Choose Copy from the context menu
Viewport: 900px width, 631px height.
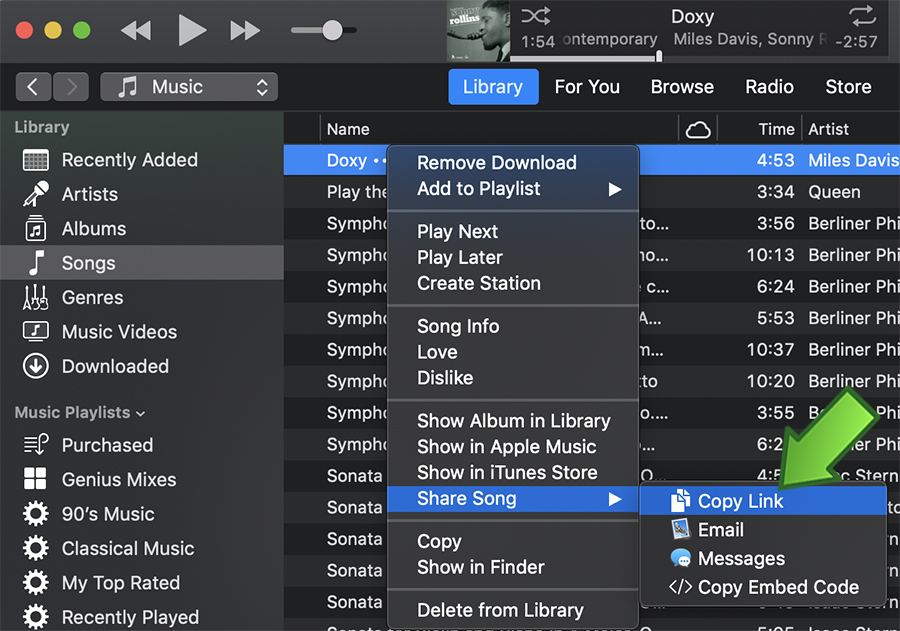pyautogui.click(x=513, y=541)
